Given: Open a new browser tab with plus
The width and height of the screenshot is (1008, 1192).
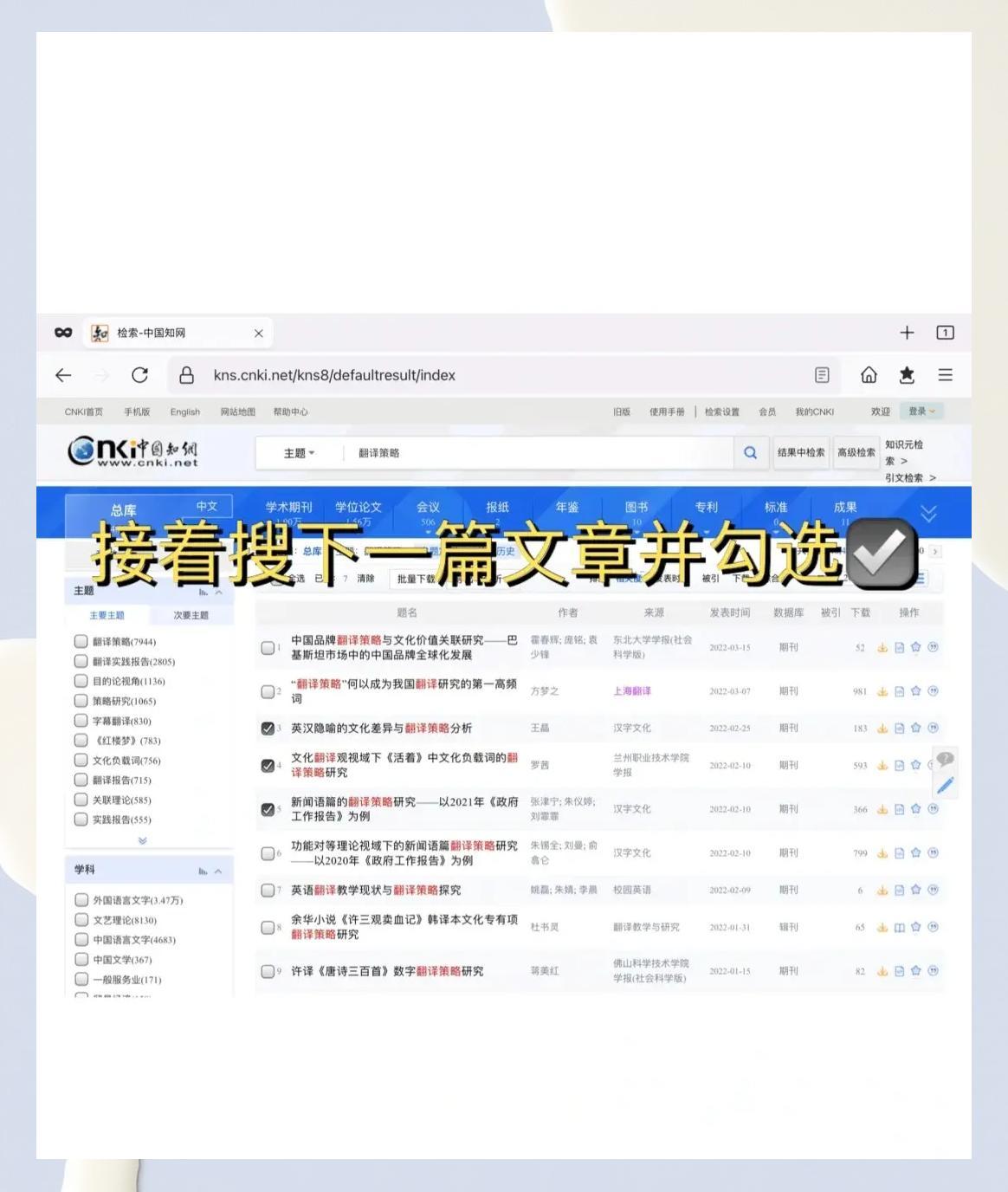Looking at the screenshot, I should [907, 333].
